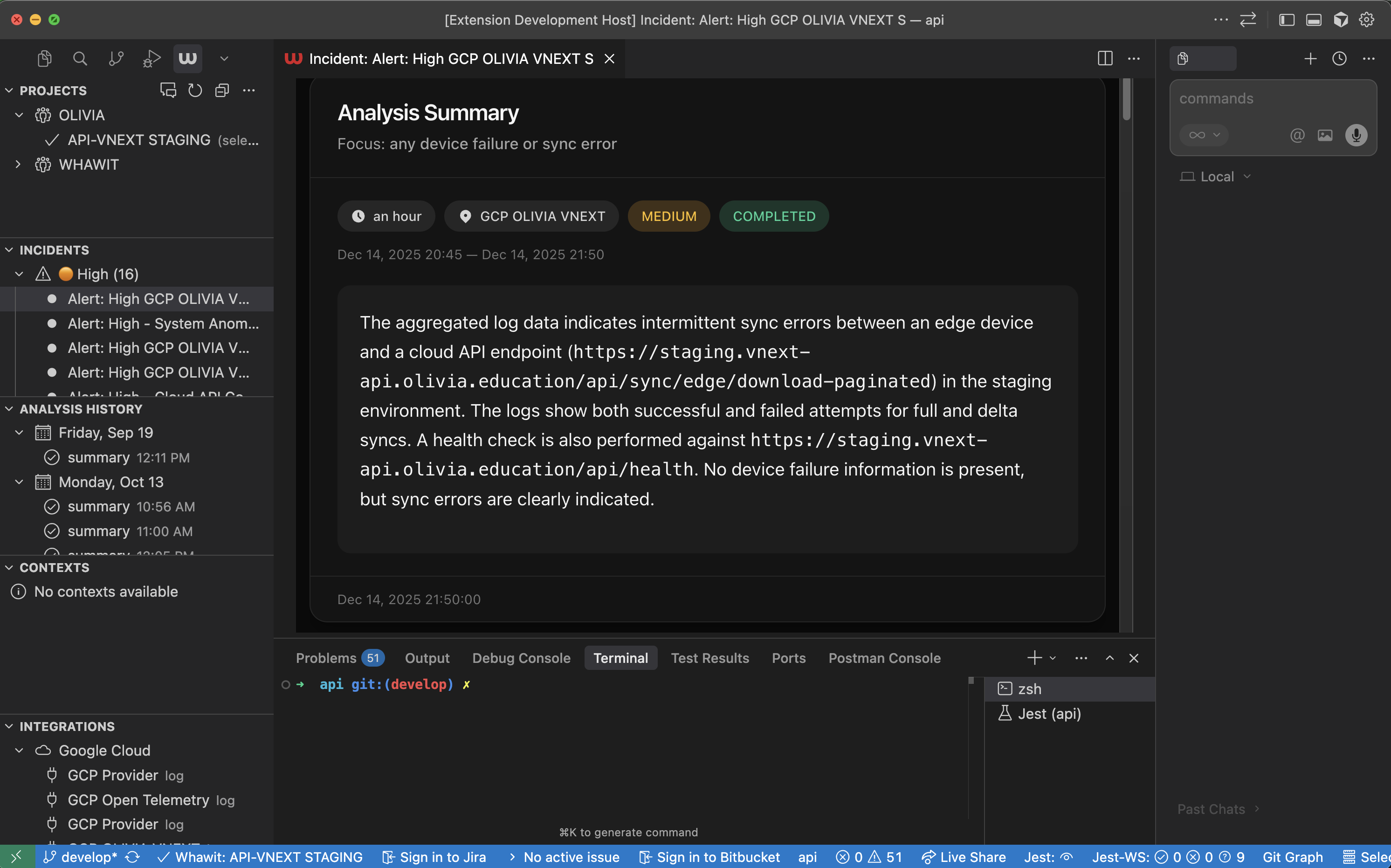This screenshot has height=868, width=1391.
Task: Open chat history with the clock icon
Action: [x=1339, y=58]
